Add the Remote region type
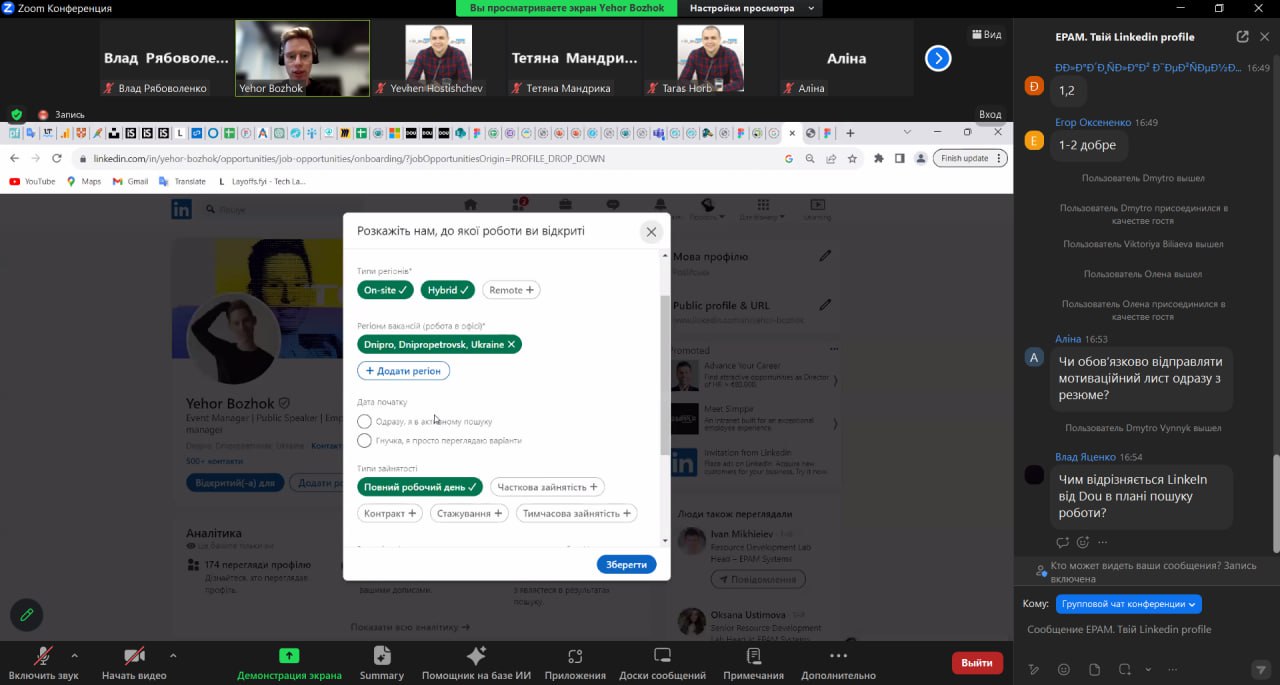The image size is (1280, 685). click(511, 290)
